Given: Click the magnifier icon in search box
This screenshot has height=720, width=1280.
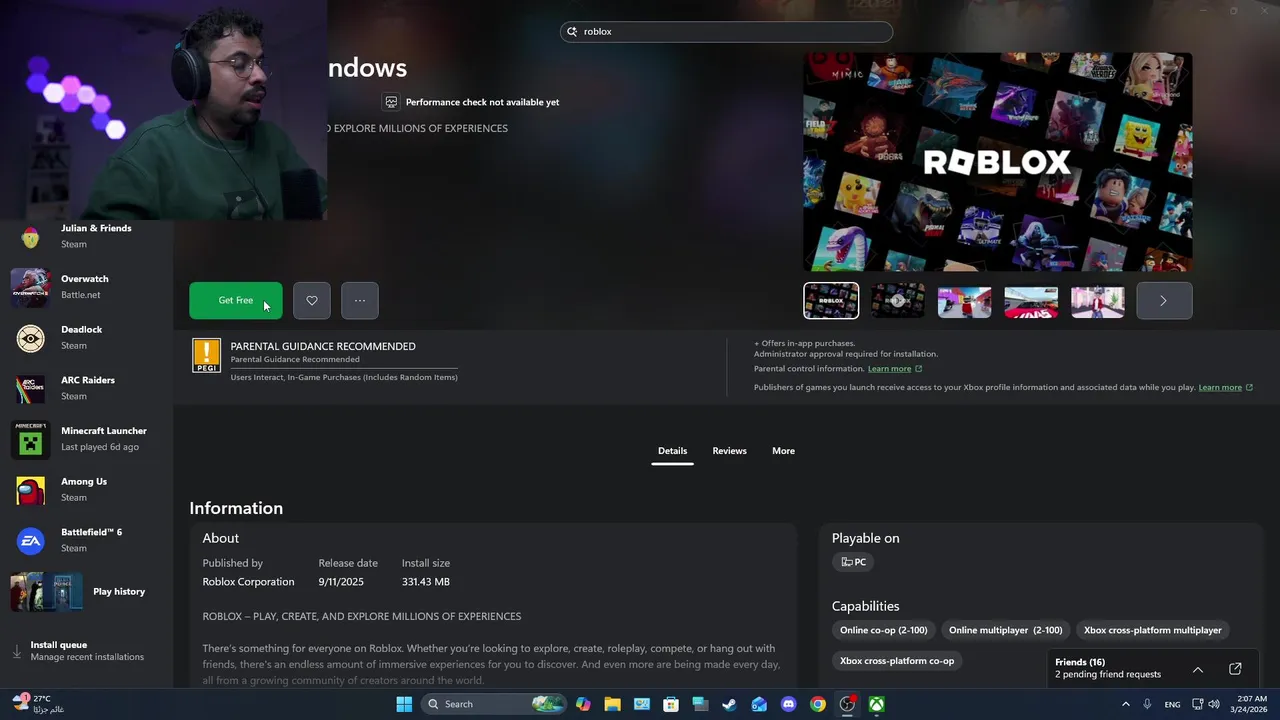Looking at the screenshot, I should pyautogui.click(x=573, y=32).
